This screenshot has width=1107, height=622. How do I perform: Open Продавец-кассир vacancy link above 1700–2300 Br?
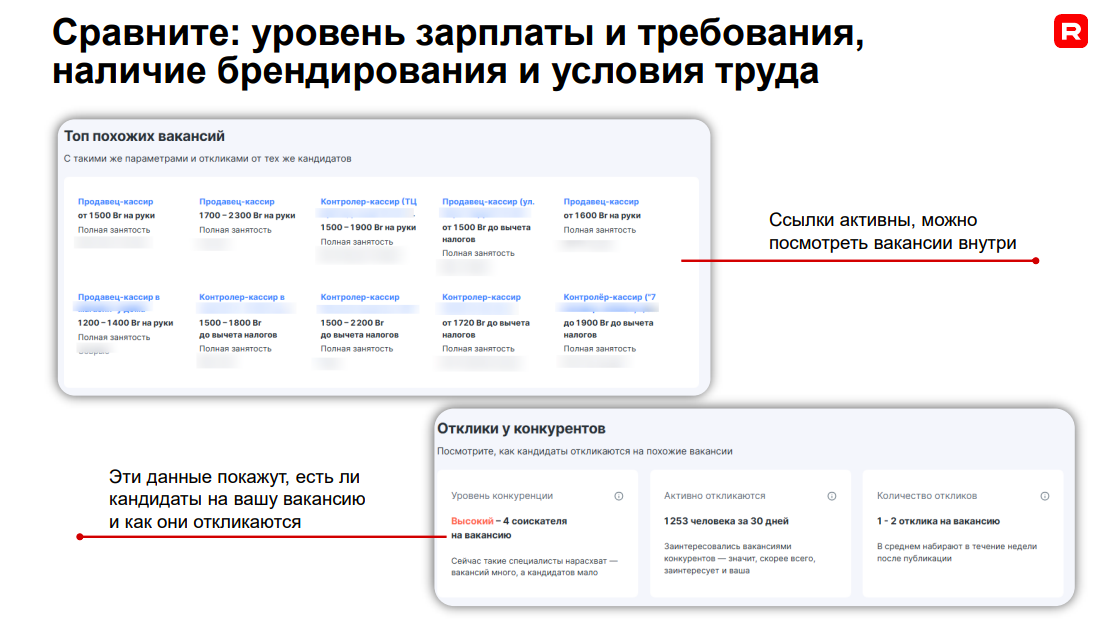click(237, 202)
